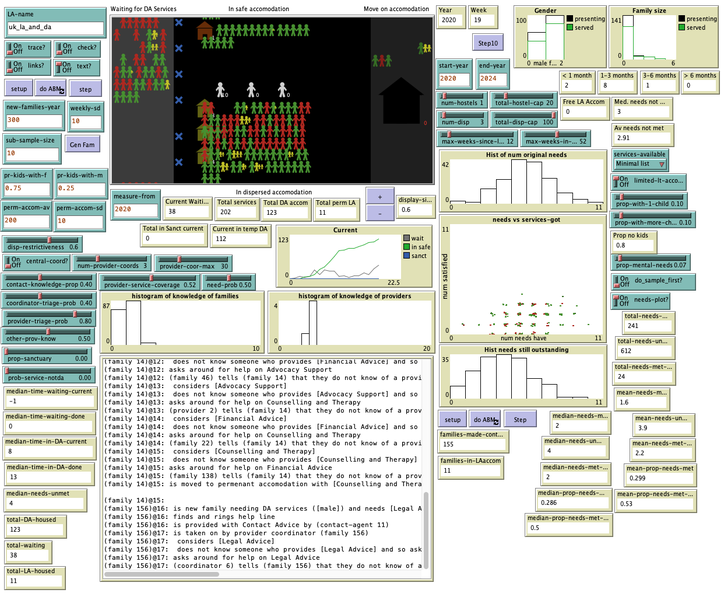Adjust the total-hostel-cap slider
The image size is (724, 600).
pyautogui.click(x=524, y=100)
